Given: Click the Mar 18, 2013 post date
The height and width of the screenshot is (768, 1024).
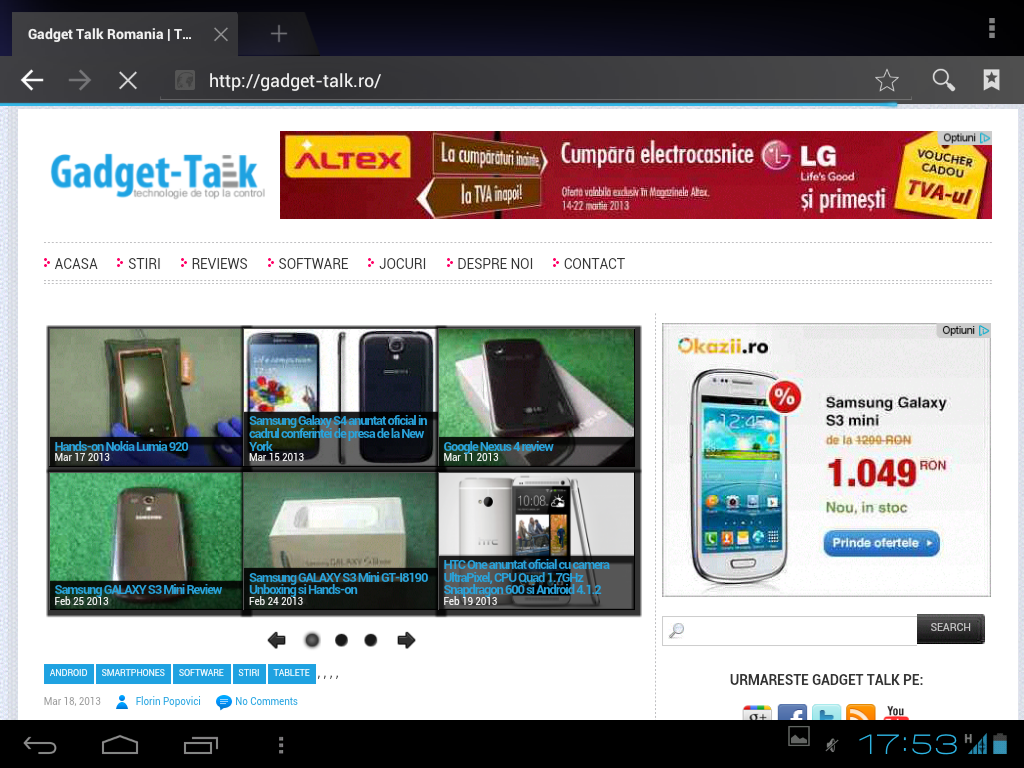Looking at the screenshot, I should click(x=72, y=701).
